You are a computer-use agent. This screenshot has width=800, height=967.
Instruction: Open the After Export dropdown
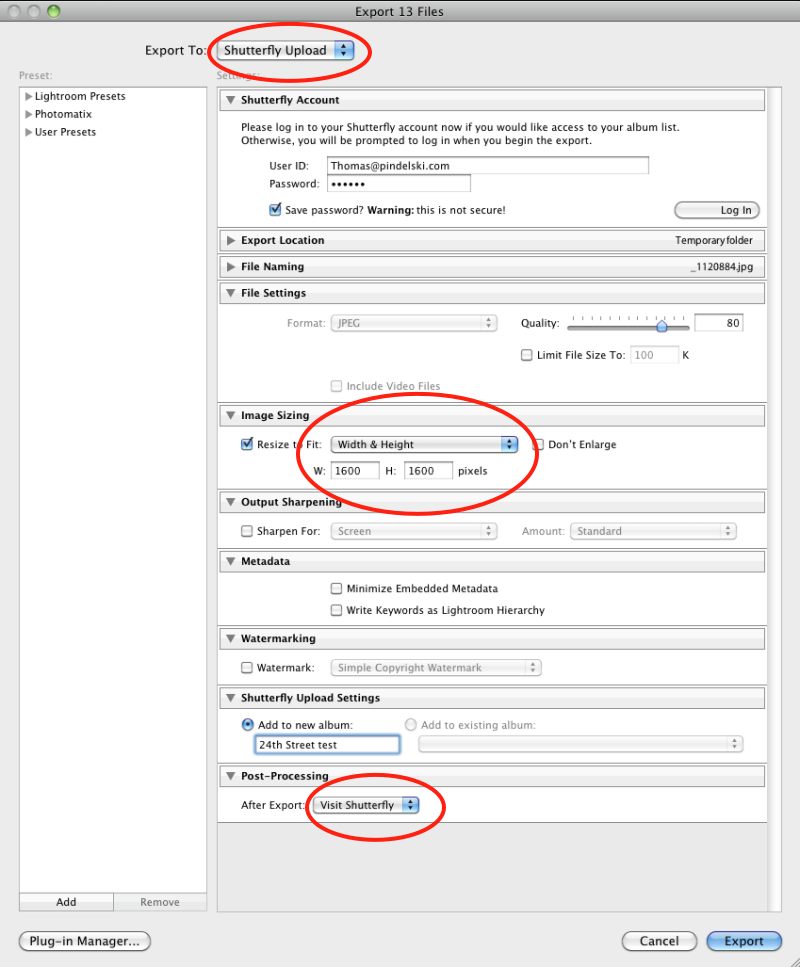[x=366, y=805]
